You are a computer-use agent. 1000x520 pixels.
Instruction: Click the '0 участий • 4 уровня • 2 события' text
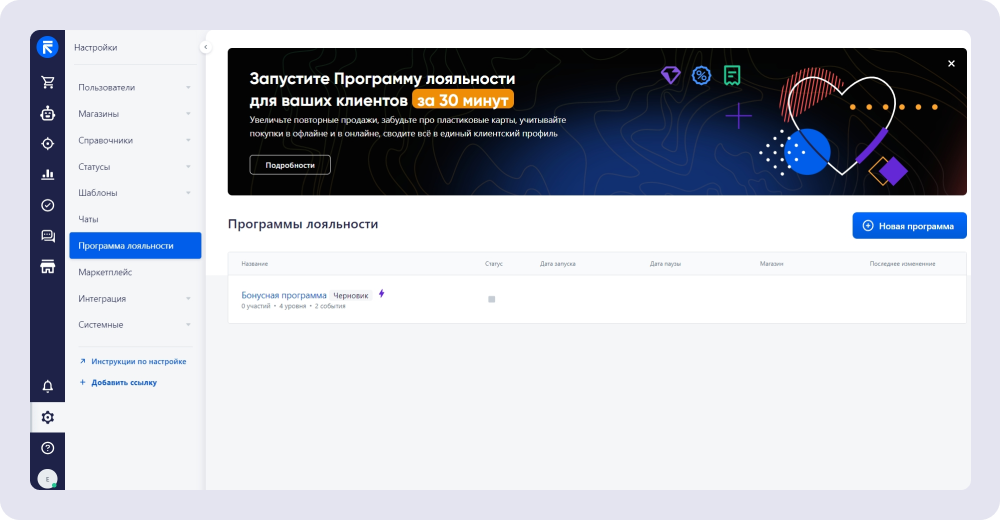(293, 306)
